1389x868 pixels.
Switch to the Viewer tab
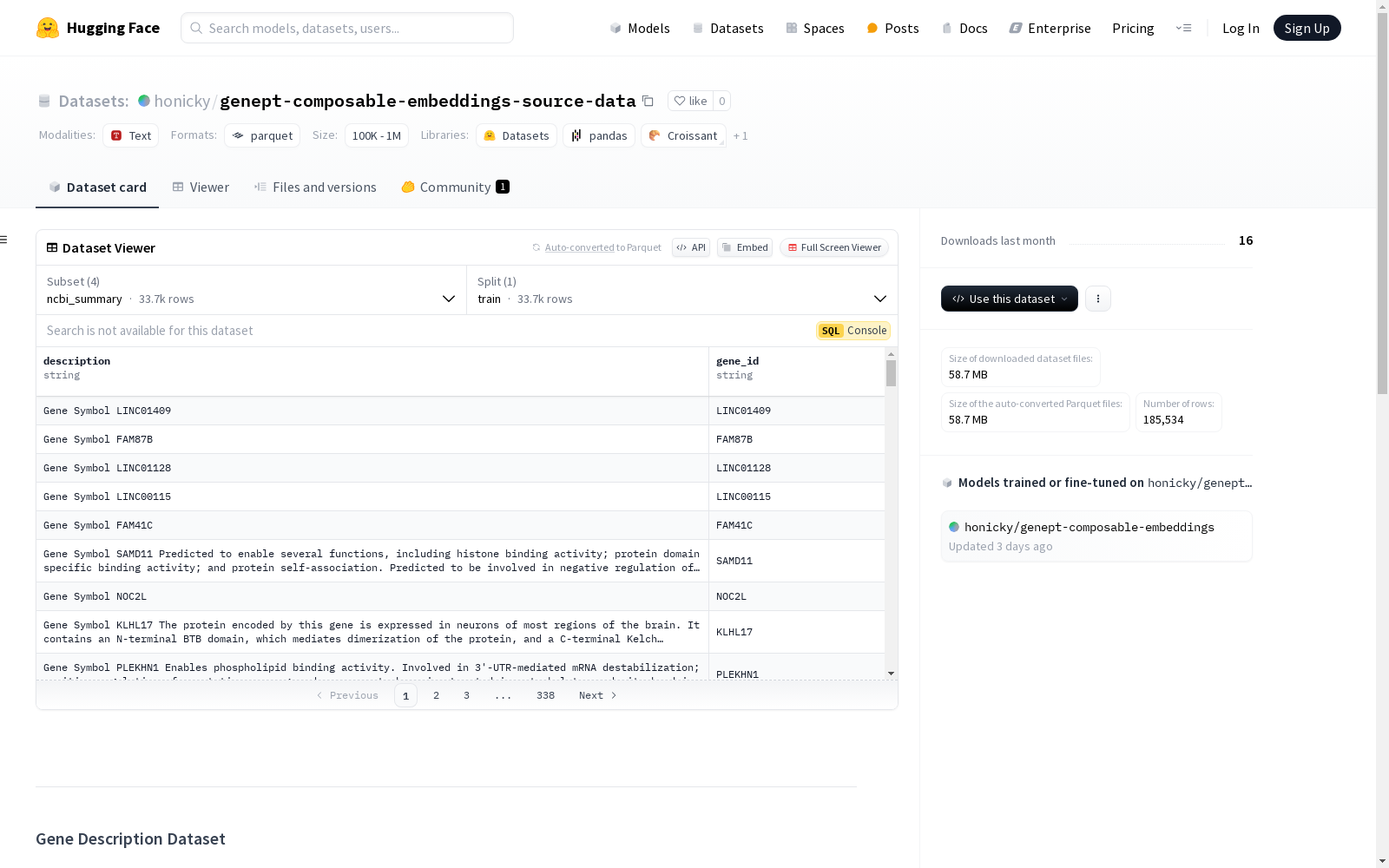click(201, 187)
